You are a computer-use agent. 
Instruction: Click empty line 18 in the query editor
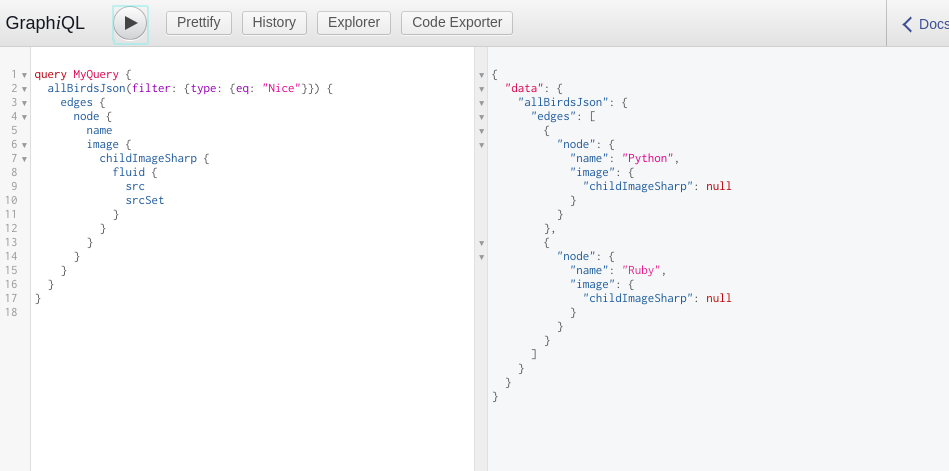[x=252, y=312]
